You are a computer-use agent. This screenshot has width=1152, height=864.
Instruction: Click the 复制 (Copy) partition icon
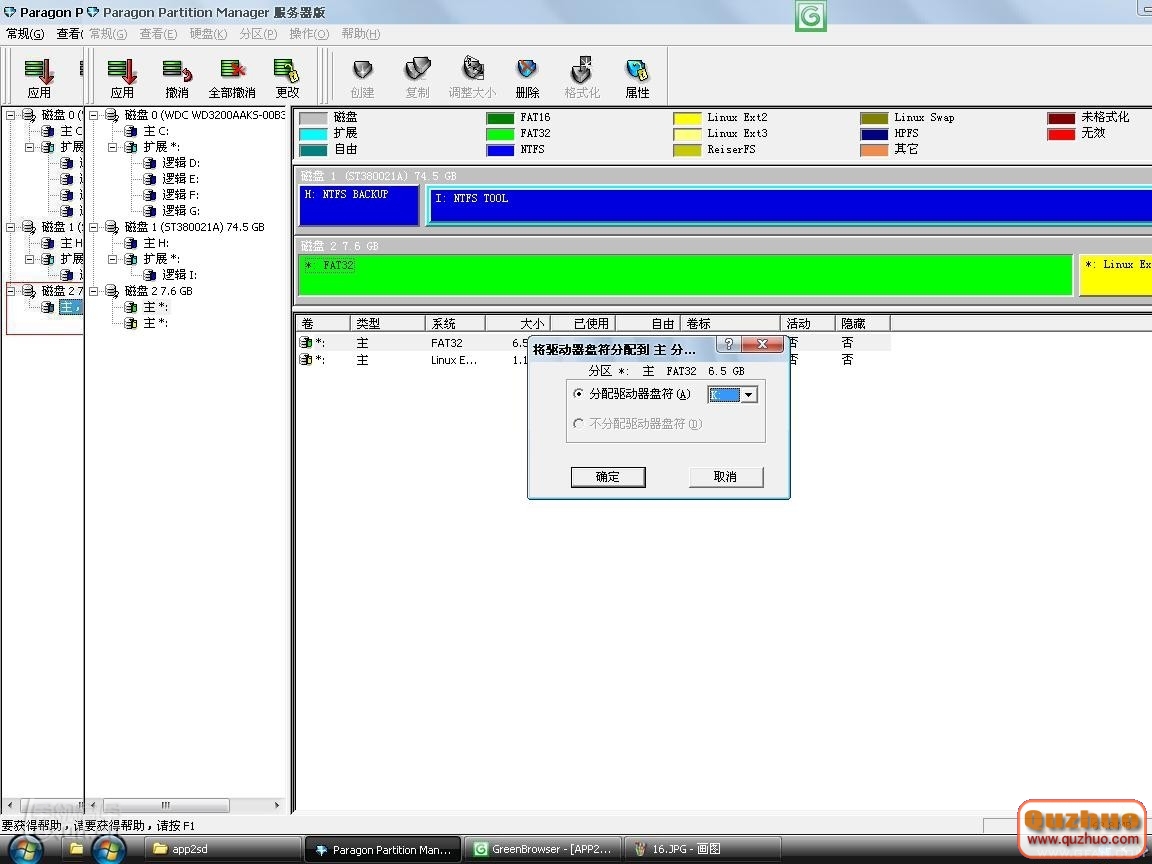pyautogui.click(x=417, y=77)
